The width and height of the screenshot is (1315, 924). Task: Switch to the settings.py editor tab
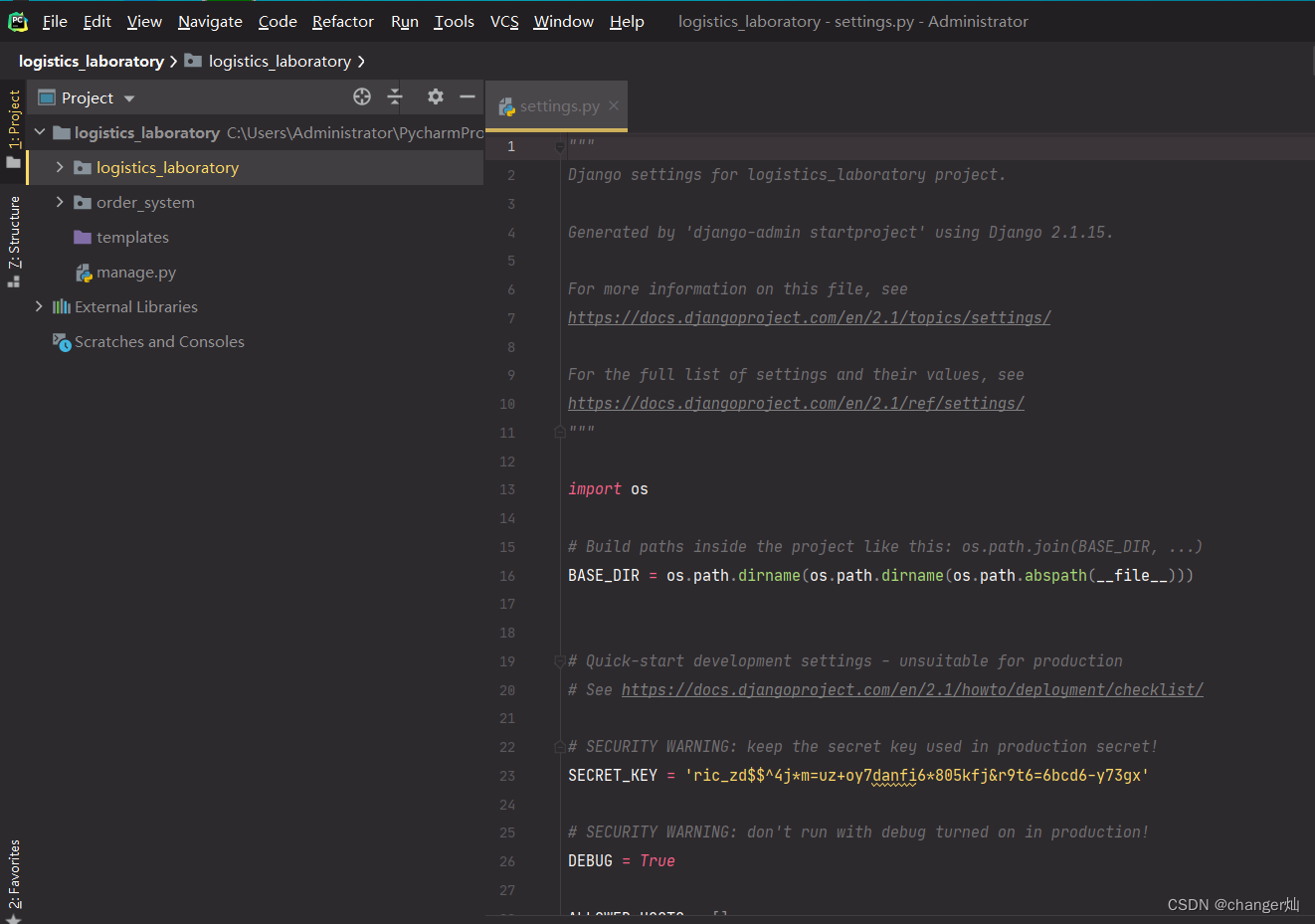click(x=559, y=106)
